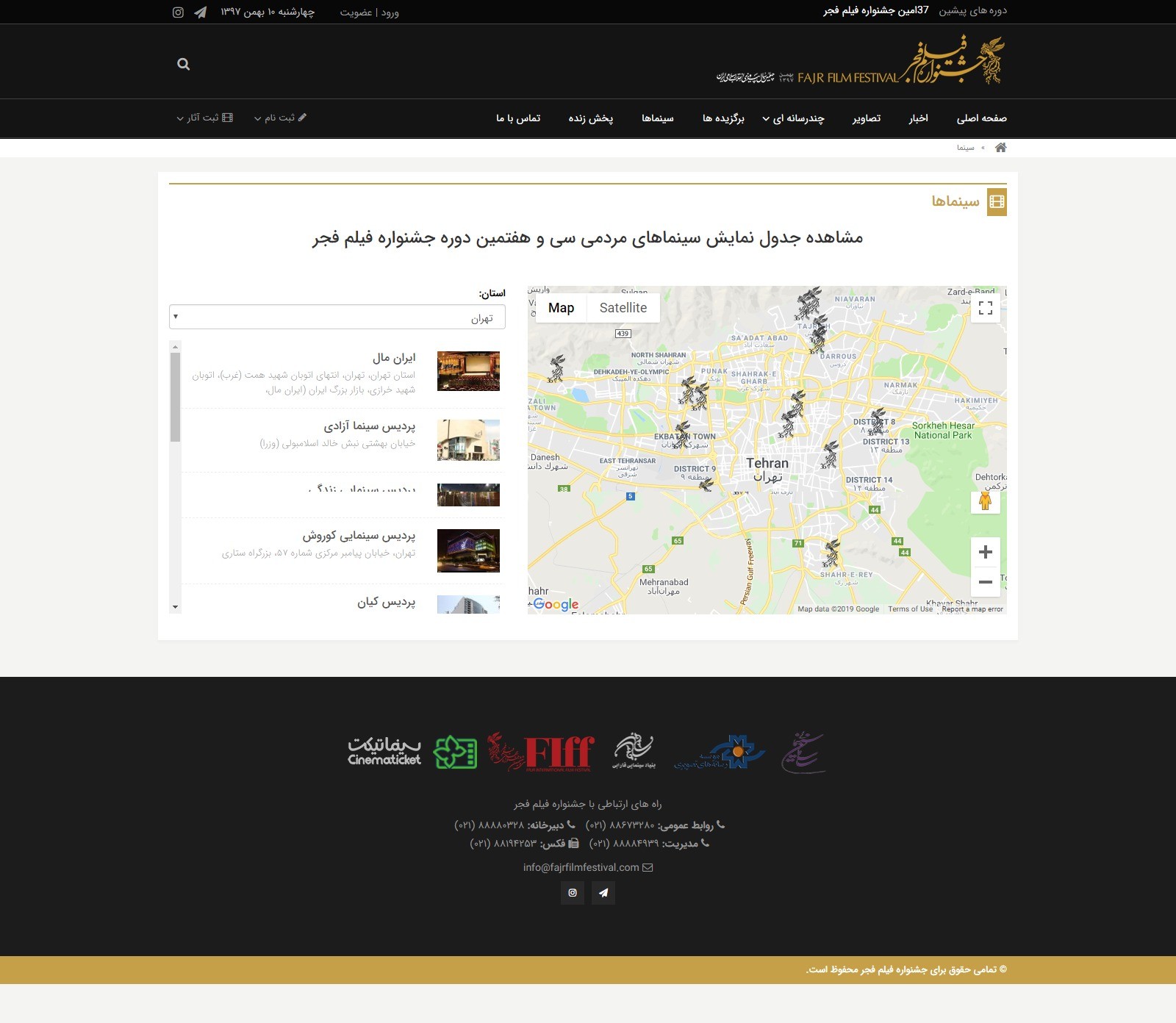Expand the چندرسانه ای menu
Image resolution: width=1176 pixels, height=1023 pixels.
793,118
